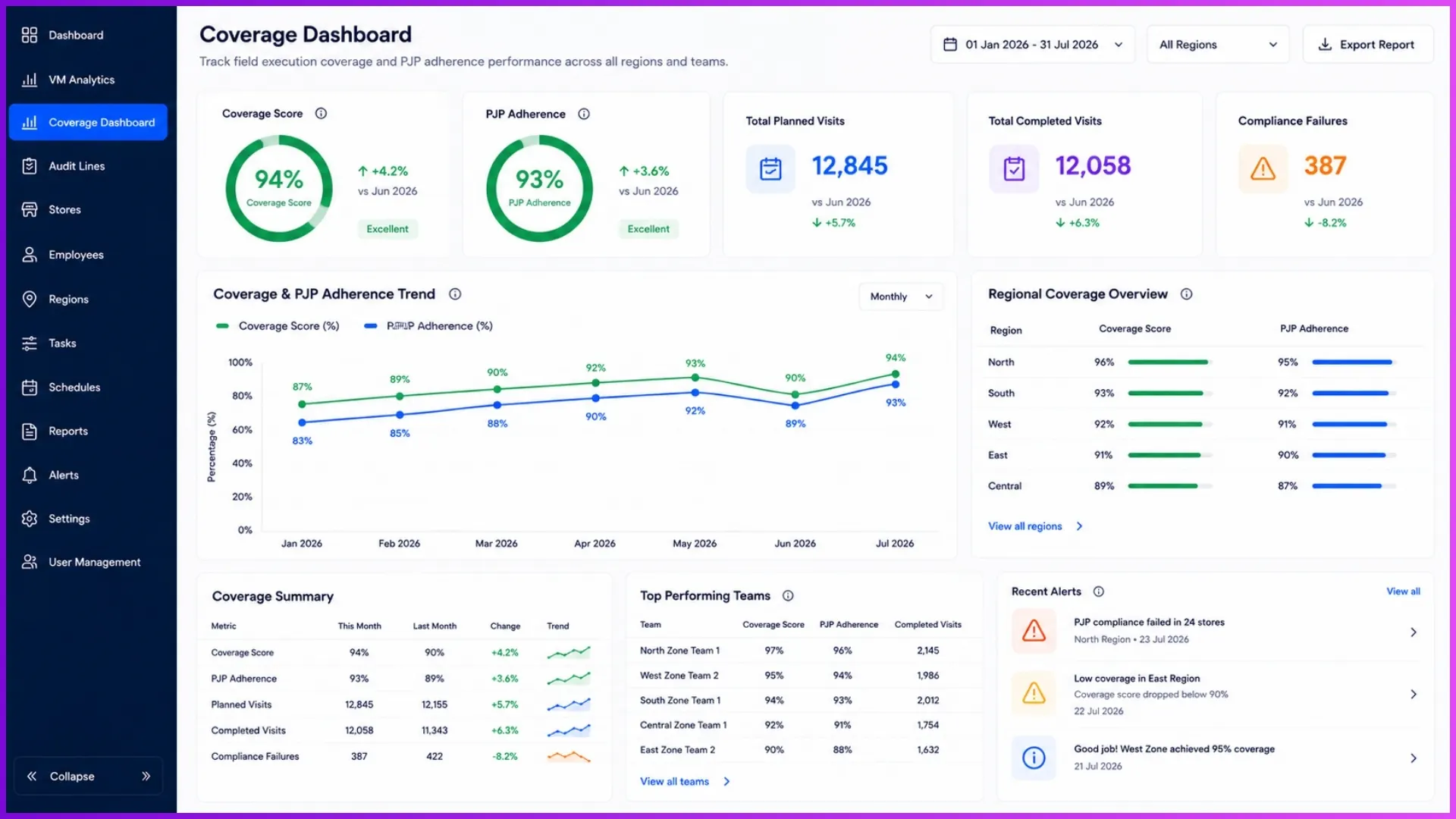The height and width of the screenshot is (819, 1456).
Task: Expand the PJP compliance failed alert chevron
Action: pos(1413,632)
